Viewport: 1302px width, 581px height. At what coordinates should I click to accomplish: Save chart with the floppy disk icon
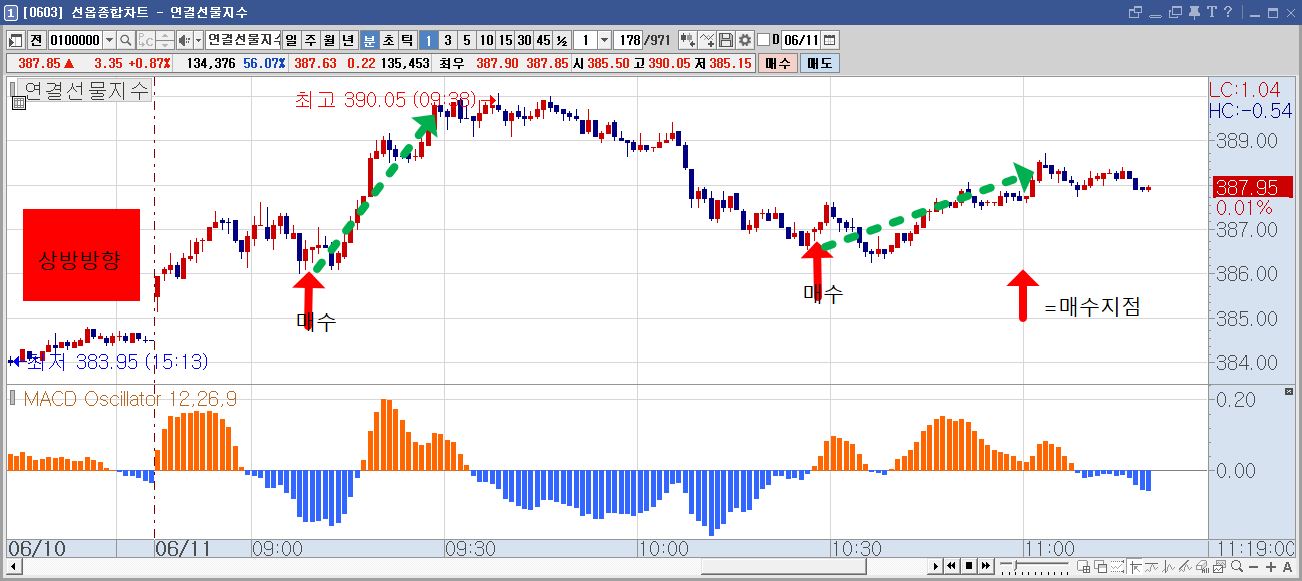[x=726, y=40]
